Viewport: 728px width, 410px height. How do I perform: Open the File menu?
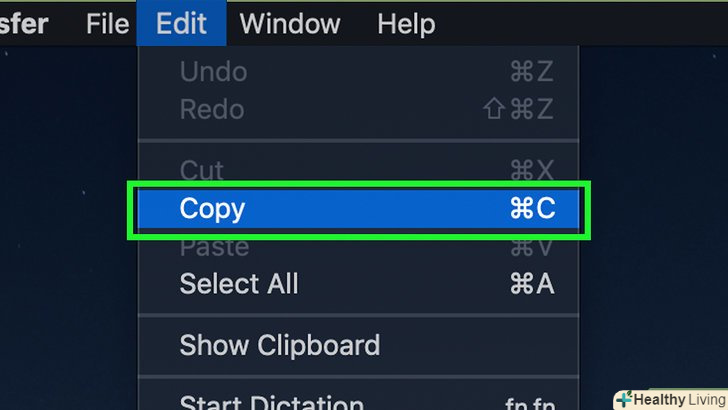(x=107, y=22)
